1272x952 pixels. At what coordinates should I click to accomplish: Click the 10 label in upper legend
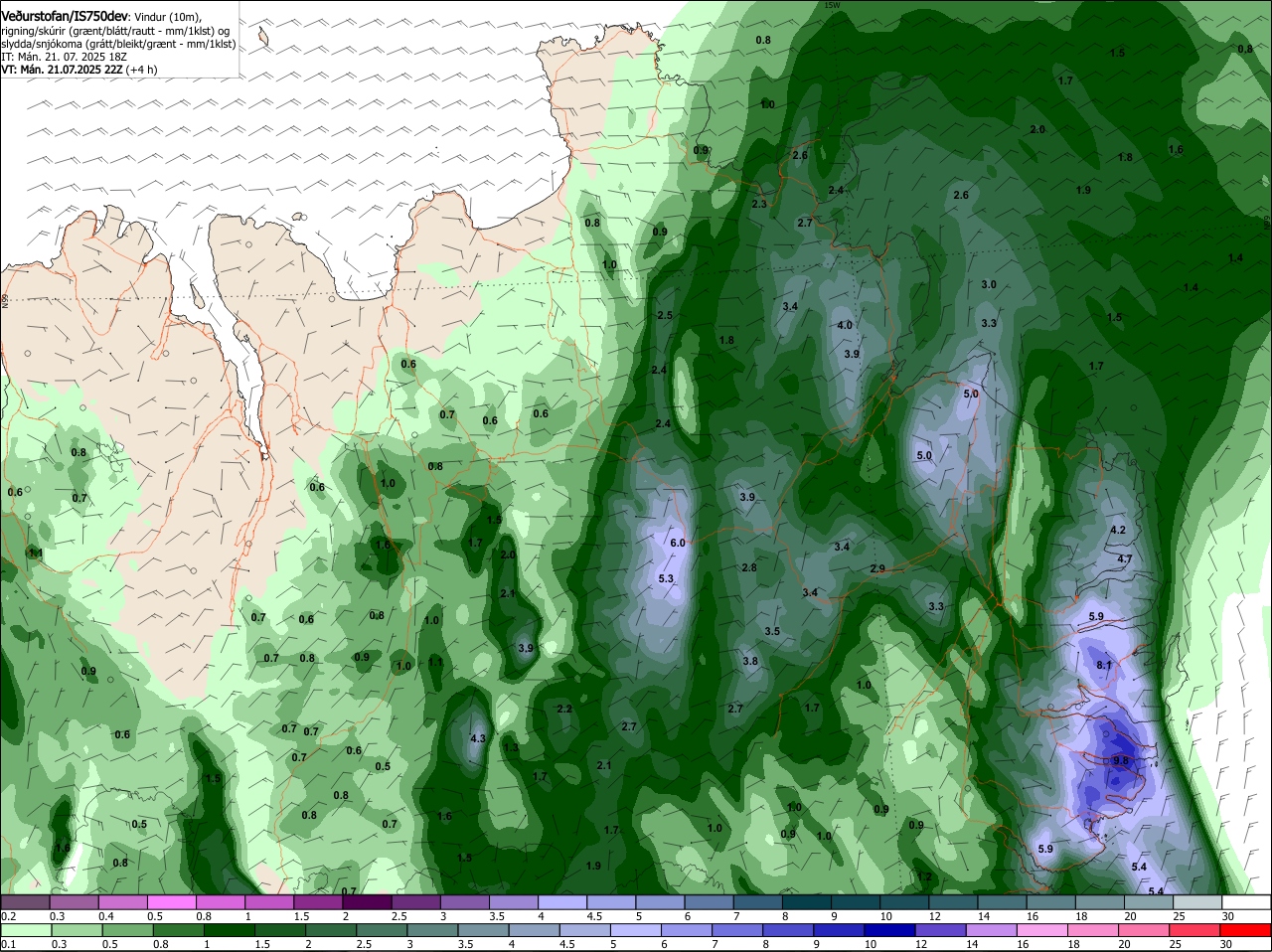tap(885, 915)
